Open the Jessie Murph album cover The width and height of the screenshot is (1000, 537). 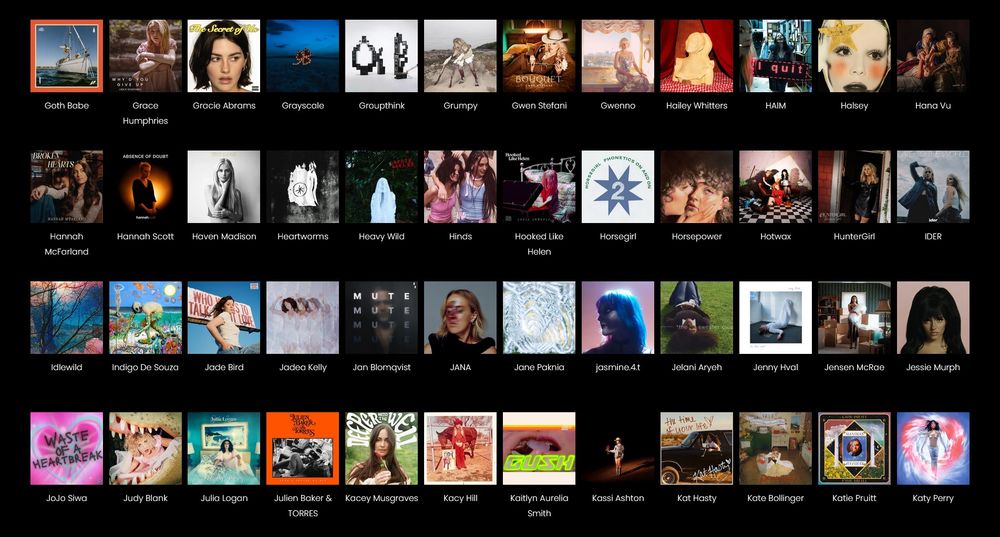933,318
